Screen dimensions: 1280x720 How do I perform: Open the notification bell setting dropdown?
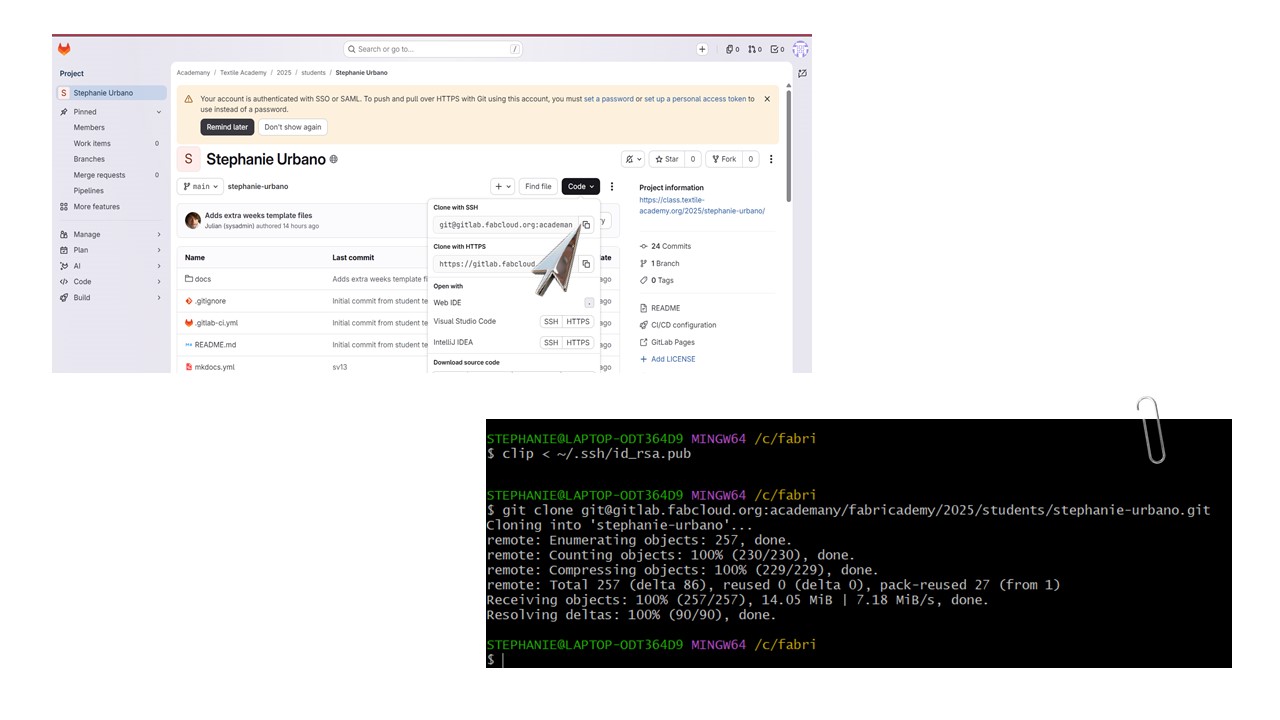point(633,159)
